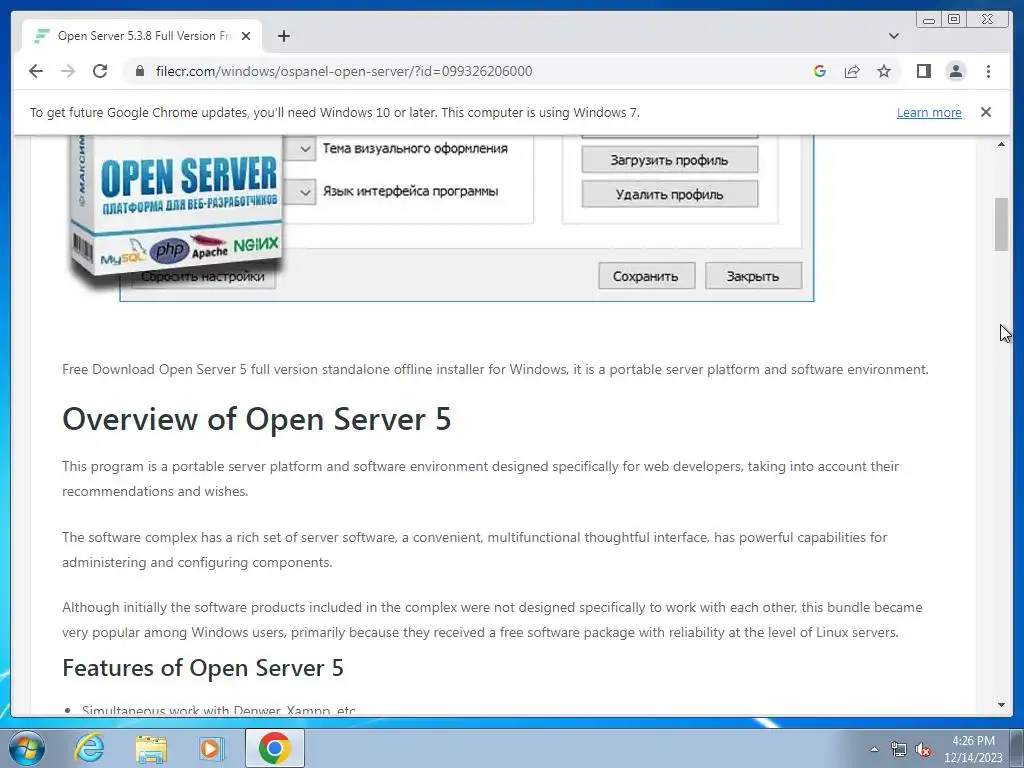Reload the current page
This screenshot has width=1024, height=768.
click(100, 71)
